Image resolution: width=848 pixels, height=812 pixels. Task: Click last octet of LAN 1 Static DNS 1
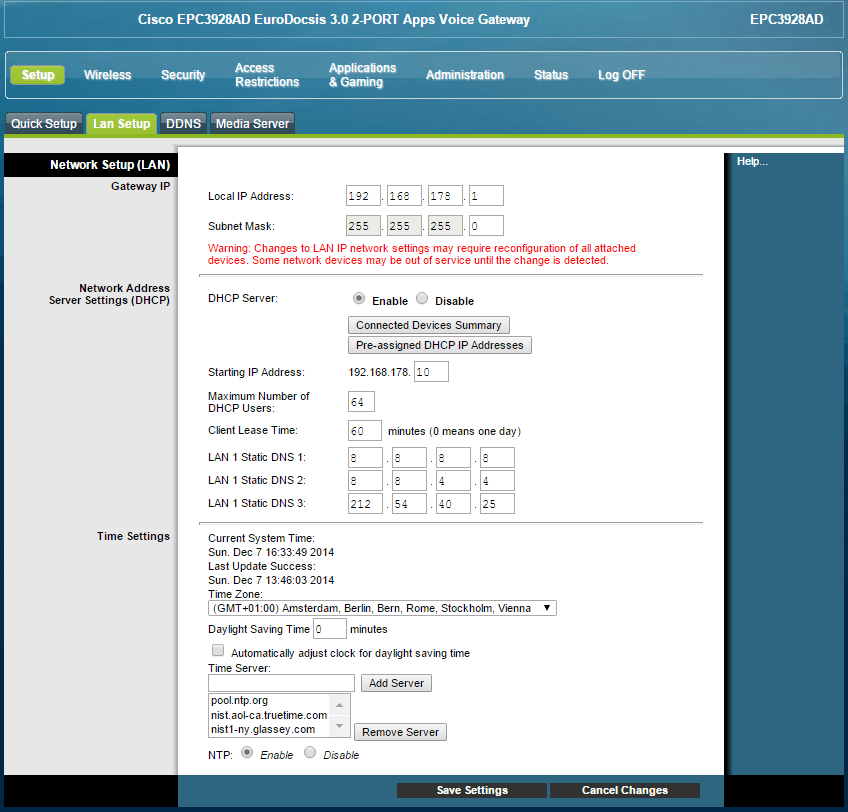pos(497,458)
